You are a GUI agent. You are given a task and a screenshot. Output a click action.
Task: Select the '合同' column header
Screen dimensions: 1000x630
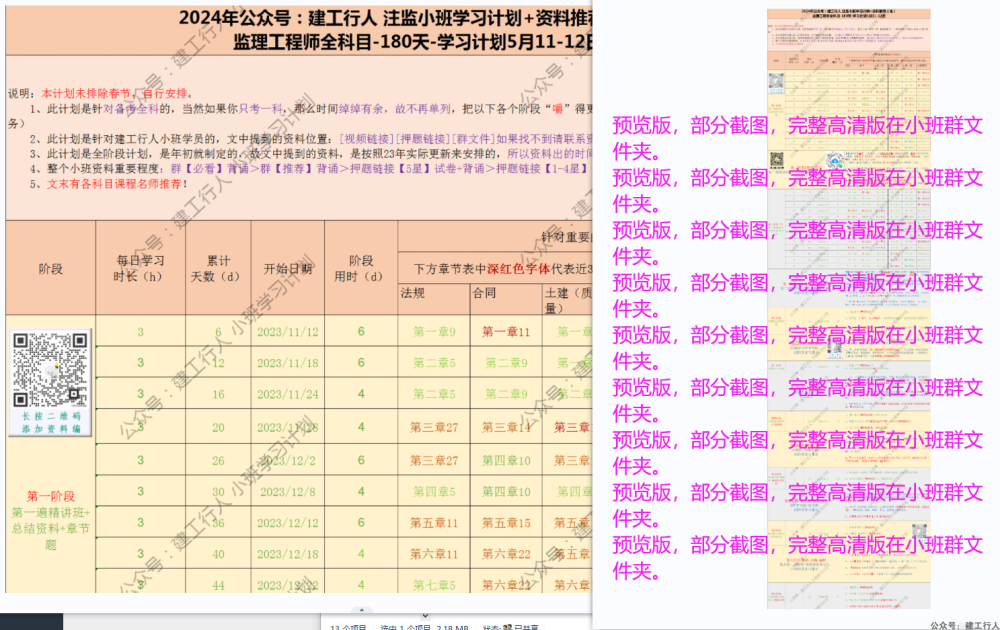pos(506,299)
